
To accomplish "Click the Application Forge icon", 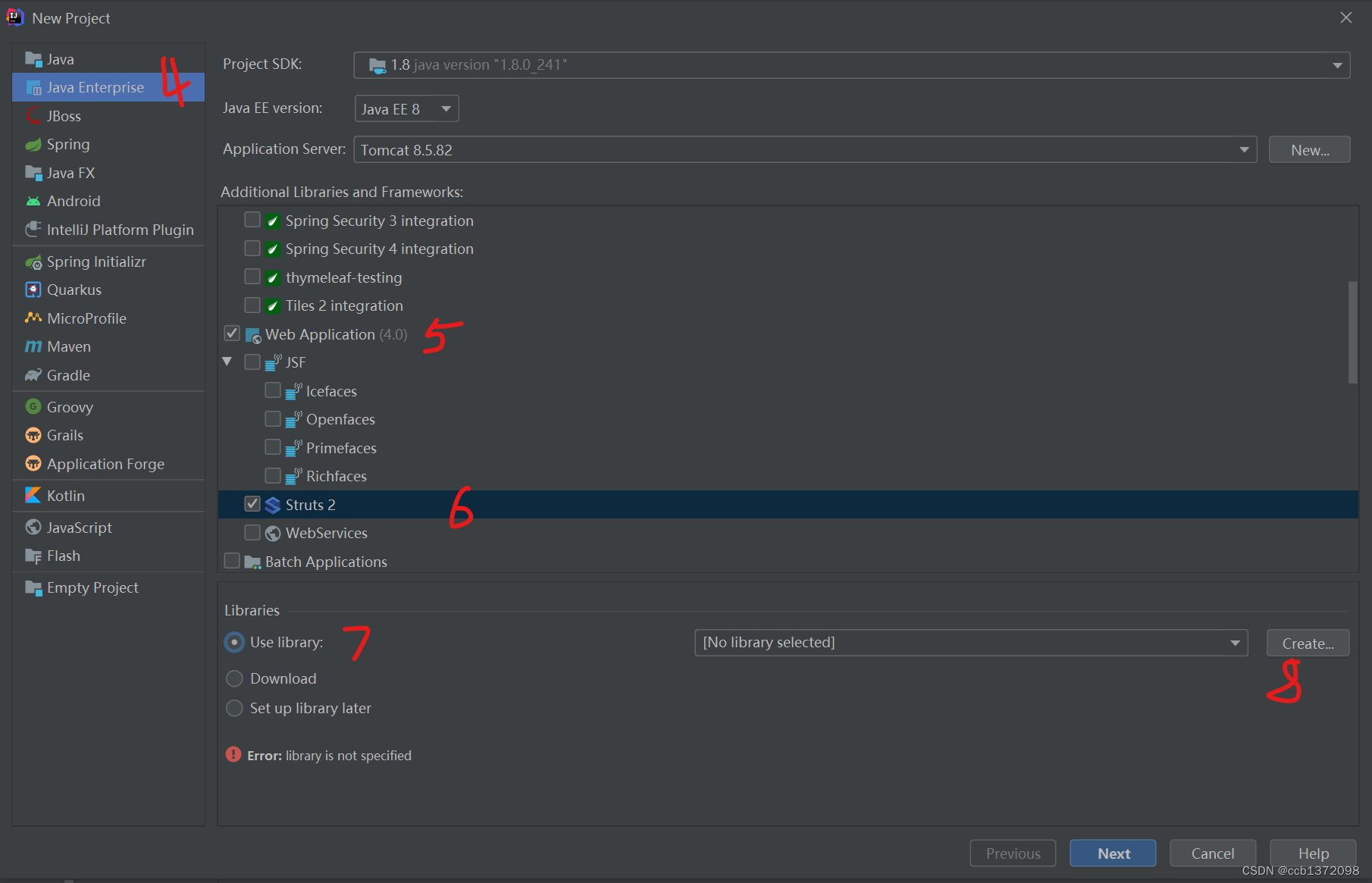I will [33, 464].
